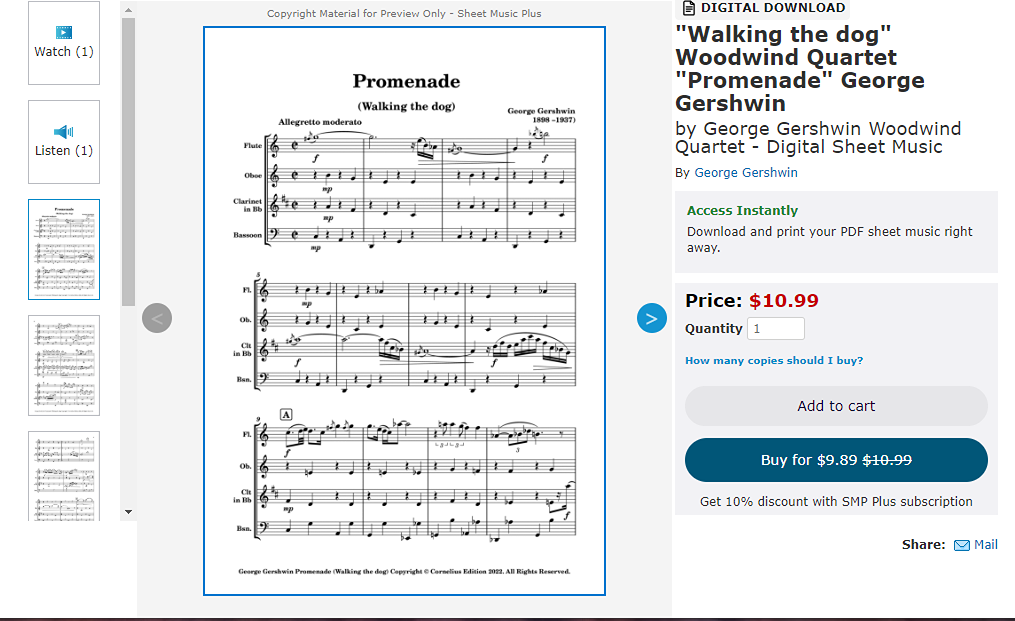Click Buy for $9.89 button
The image size is (1015, 621).
click(x=836, y=460)
